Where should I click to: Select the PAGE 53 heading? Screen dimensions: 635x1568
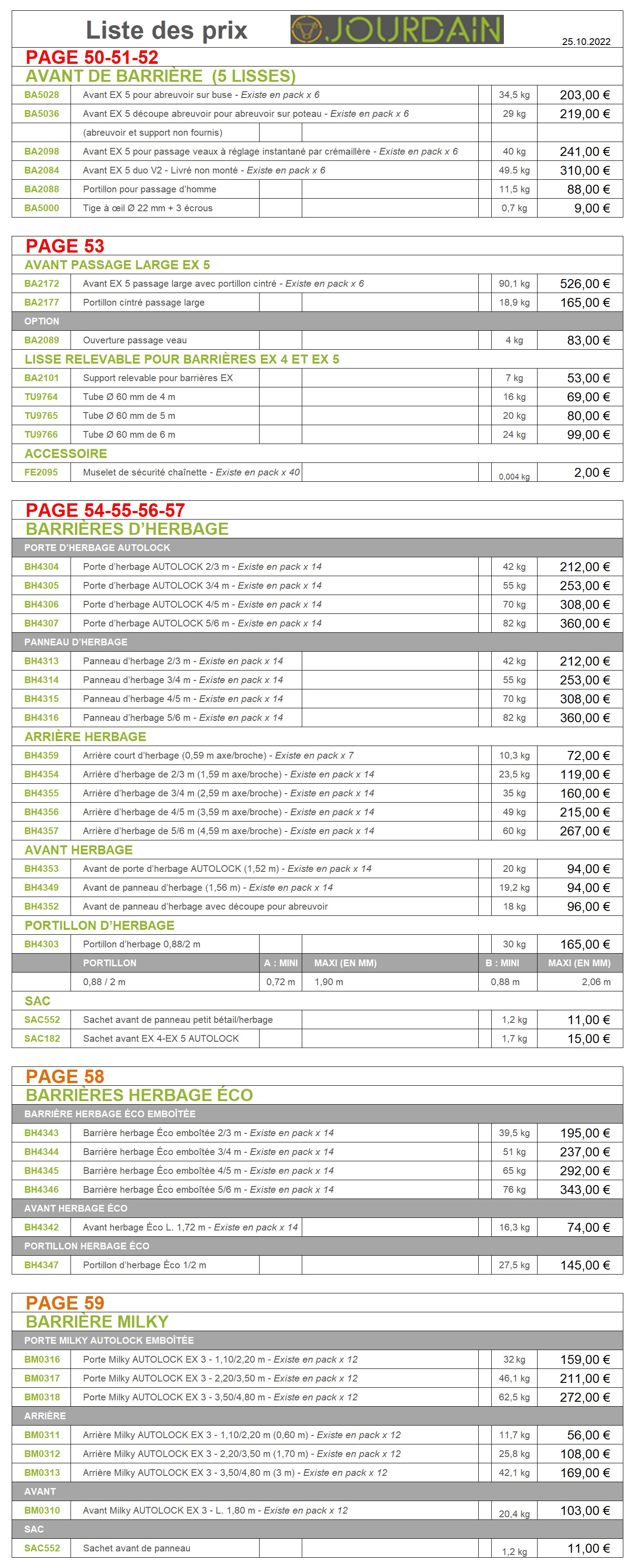[65, 246]
